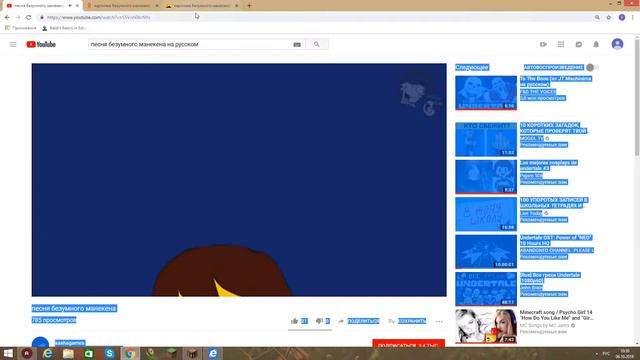The height and width of the screenshot is (360, 640).
Task: Like the video with thumbs up
Action: click(294, 321)
